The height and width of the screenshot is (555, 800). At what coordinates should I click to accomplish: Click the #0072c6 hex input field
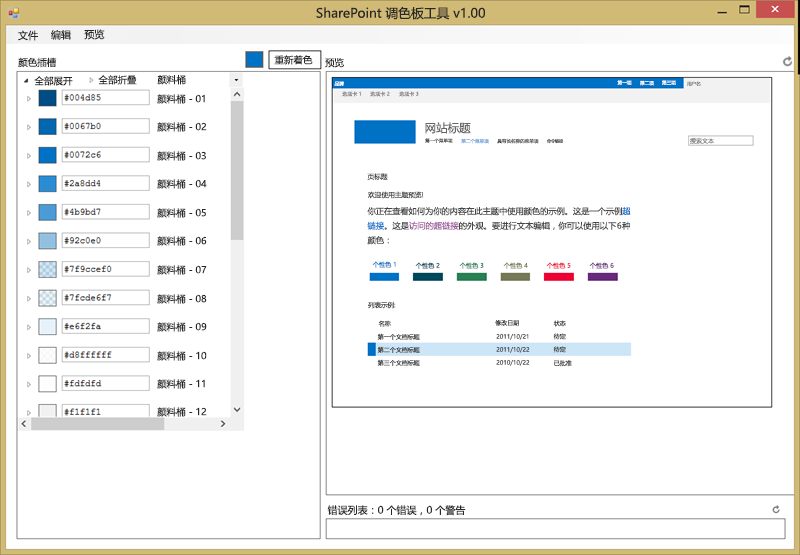[x=106, y=155]
